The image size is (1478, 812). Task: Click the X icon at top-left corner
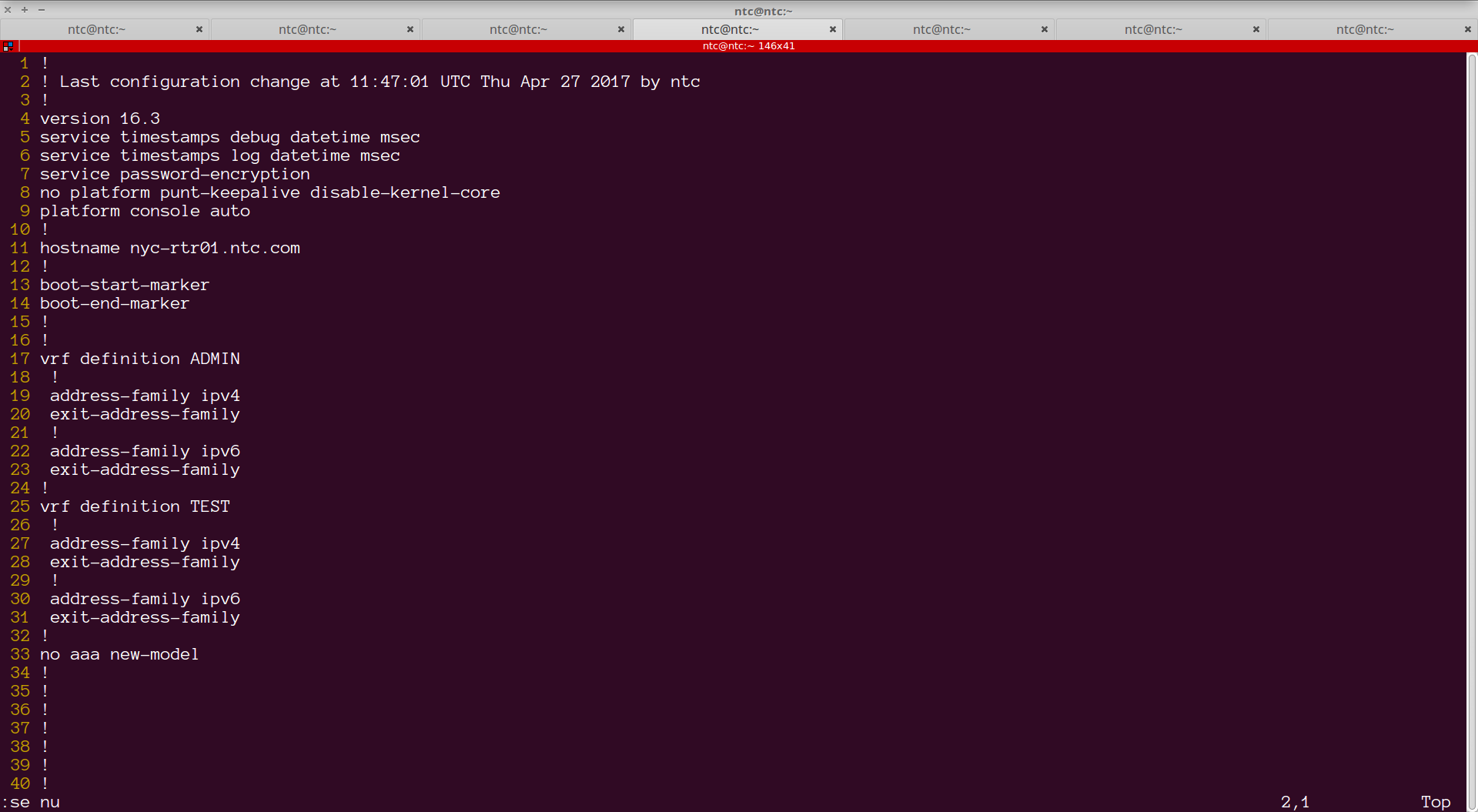pos(8,10)
